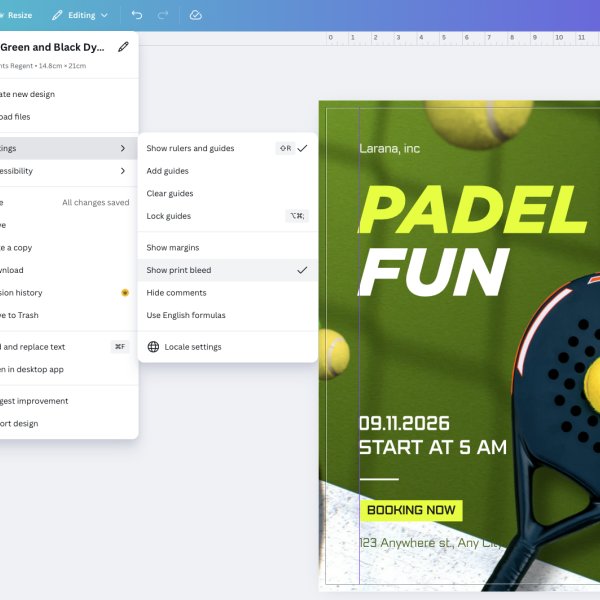Click the Redo arrow icon
The width and height of the screenshot is (600, 600).
pos(163,15)
